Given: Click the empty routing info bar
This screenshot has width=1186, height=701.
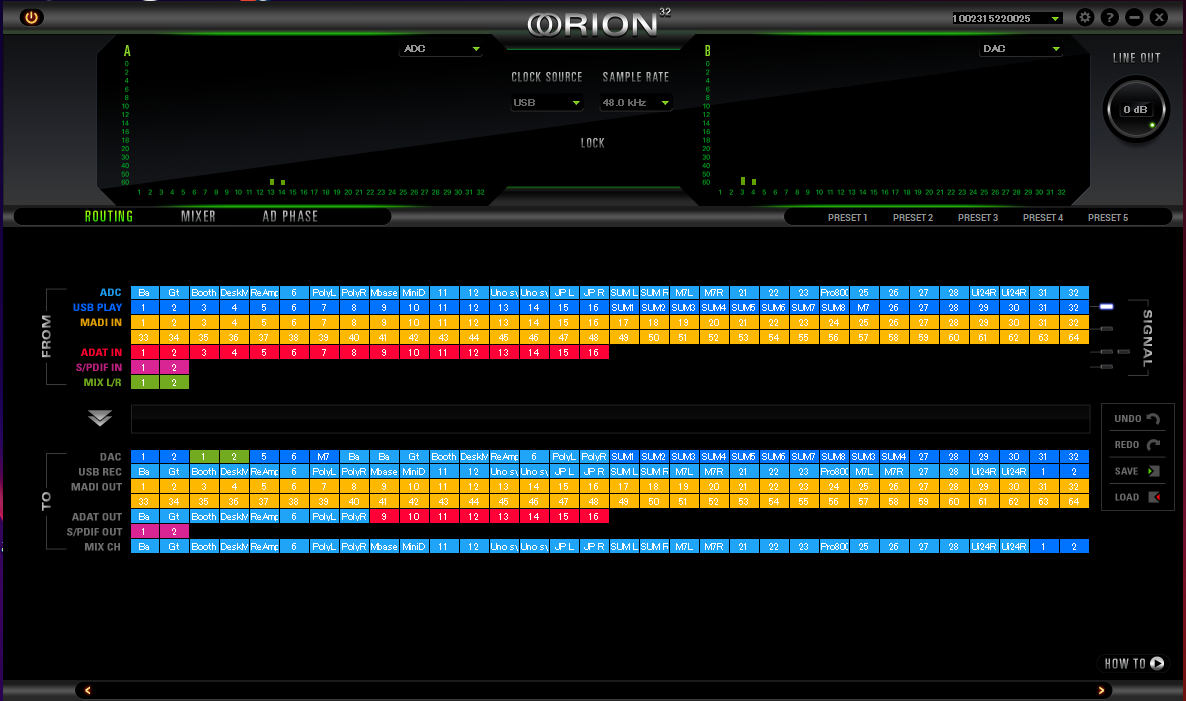Looking at the screenshot, I should (x=610, y=418).
